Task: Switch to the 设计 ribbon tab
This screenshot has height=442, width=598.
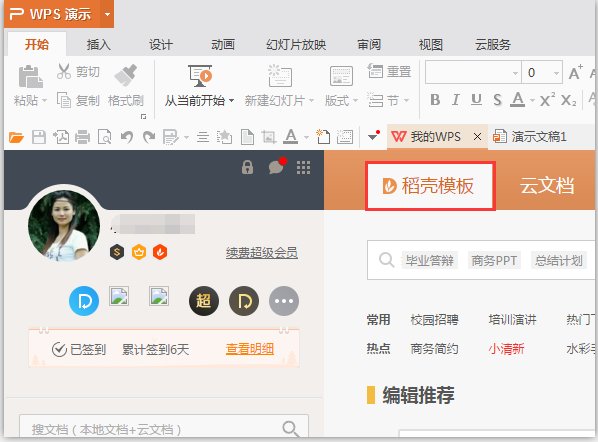Action: pos(161,45)
